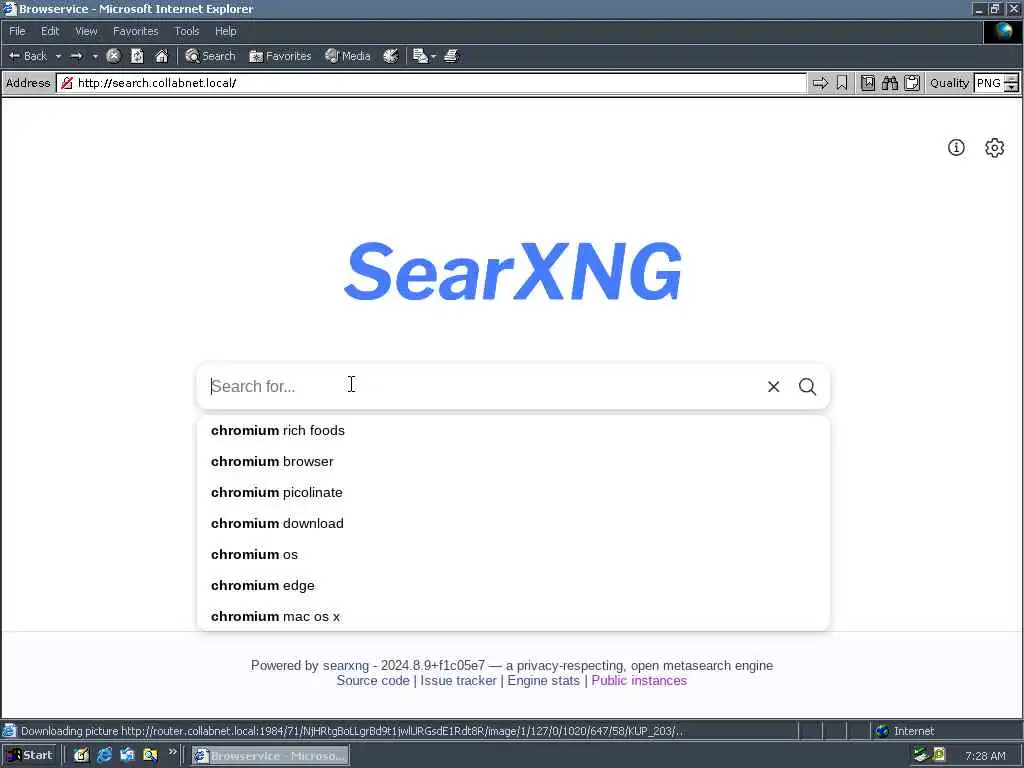Click the Quality stepper down arrow
This screenshot has width=1024, height=768.
(x=1012, y=88)
